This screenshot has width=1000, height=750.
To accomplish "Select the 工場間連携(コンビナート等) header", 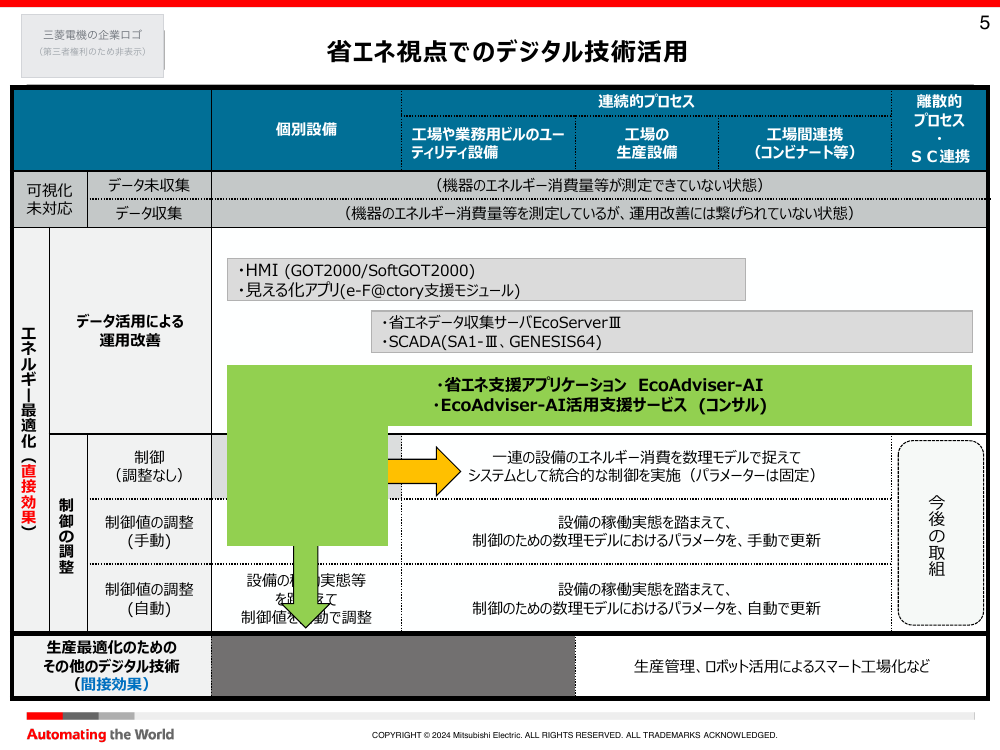I will (804, 143).
